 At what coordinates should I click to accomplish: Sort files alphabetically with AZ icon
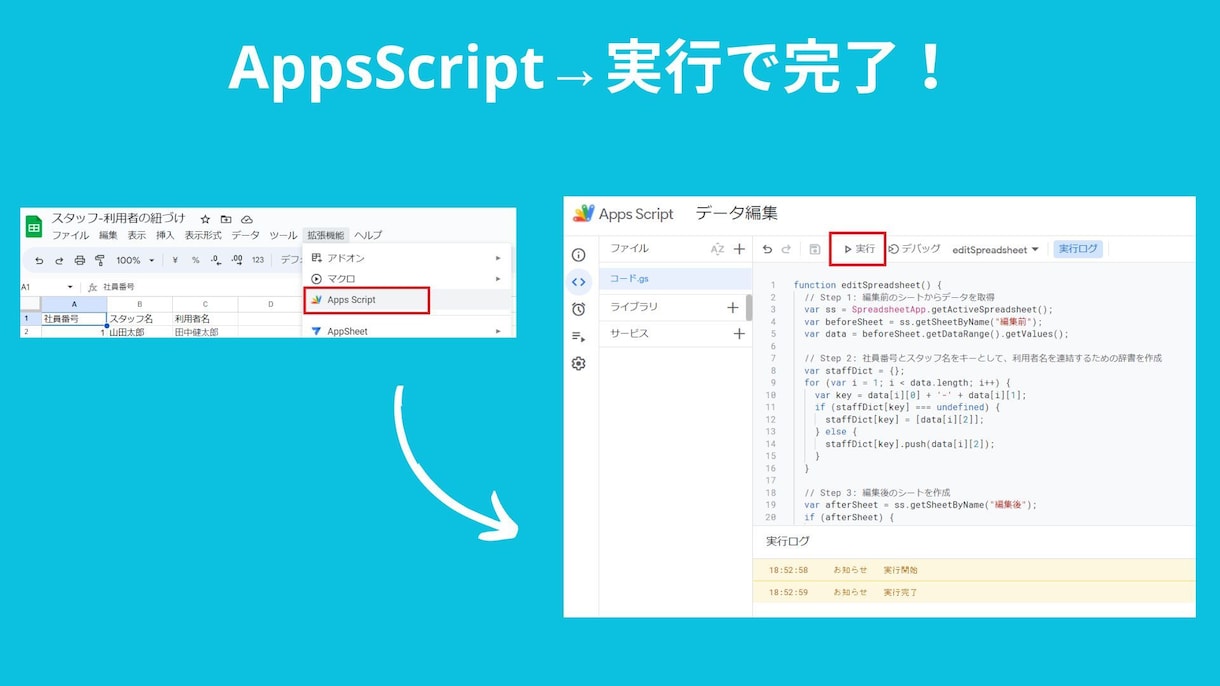click(x=717, y=249)
